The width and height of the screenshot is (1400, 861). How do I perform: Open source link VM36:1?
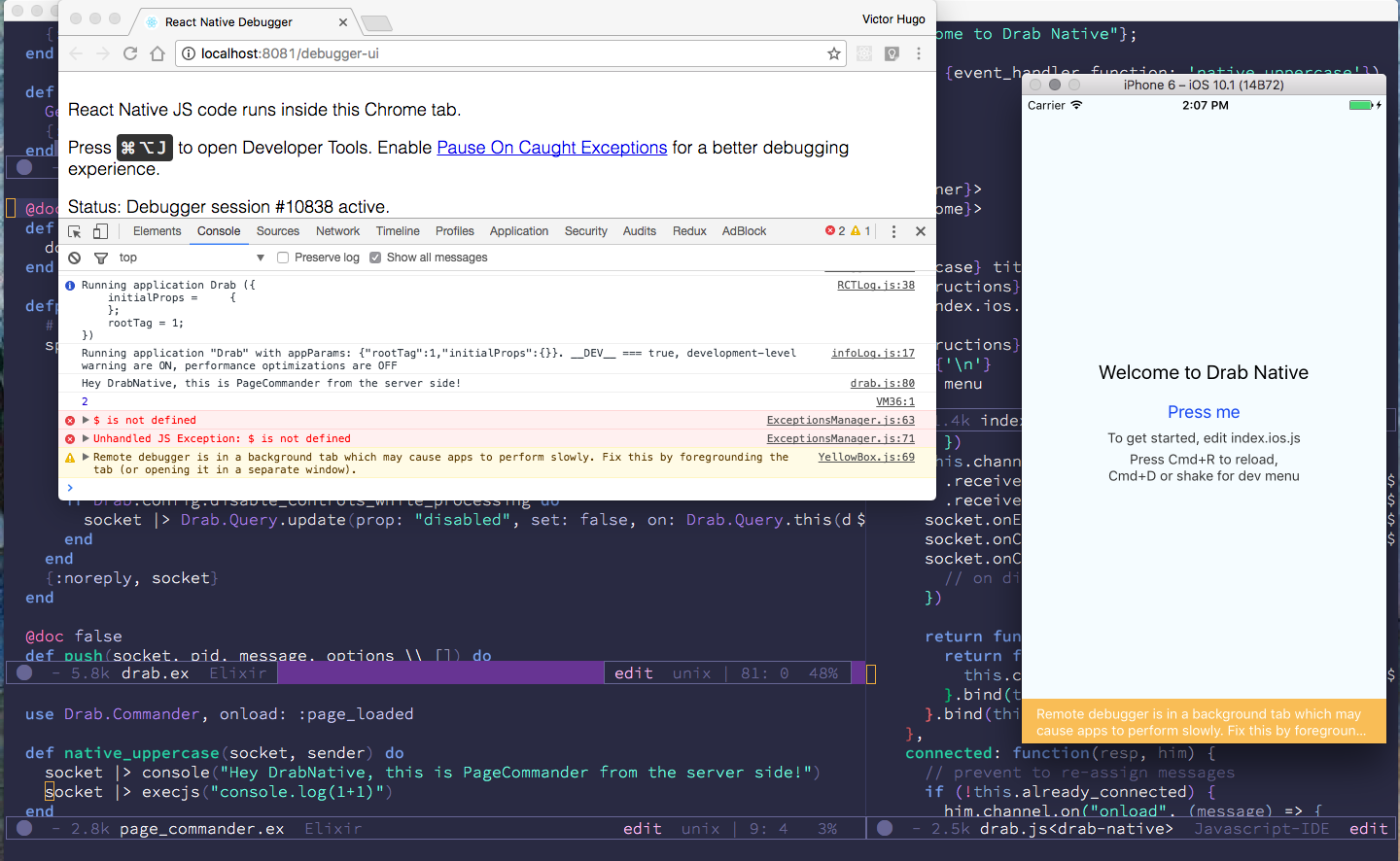point(895,402)
